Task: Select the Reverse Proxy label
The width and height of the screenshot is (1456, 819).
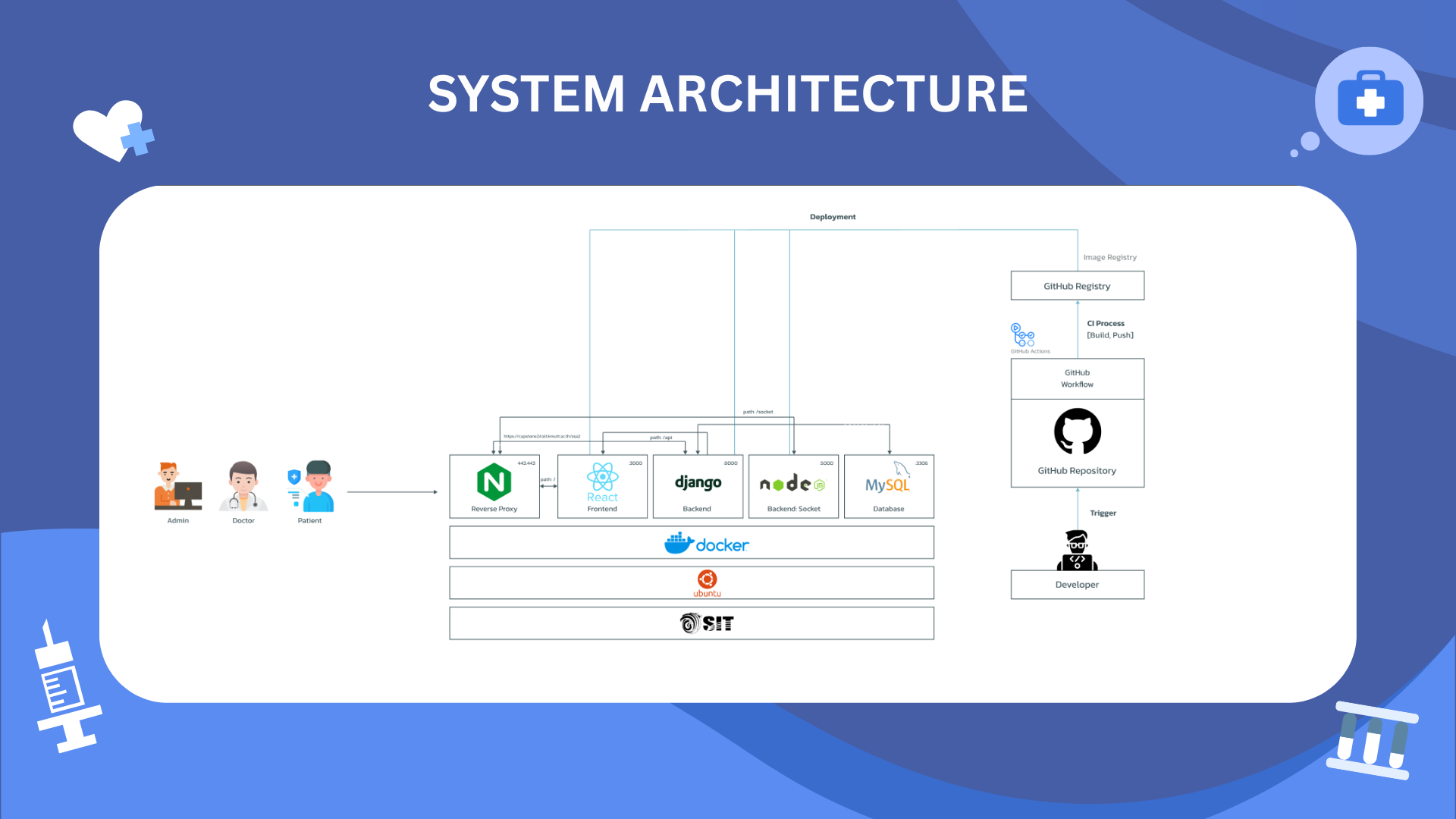Action: pos(494,509)
